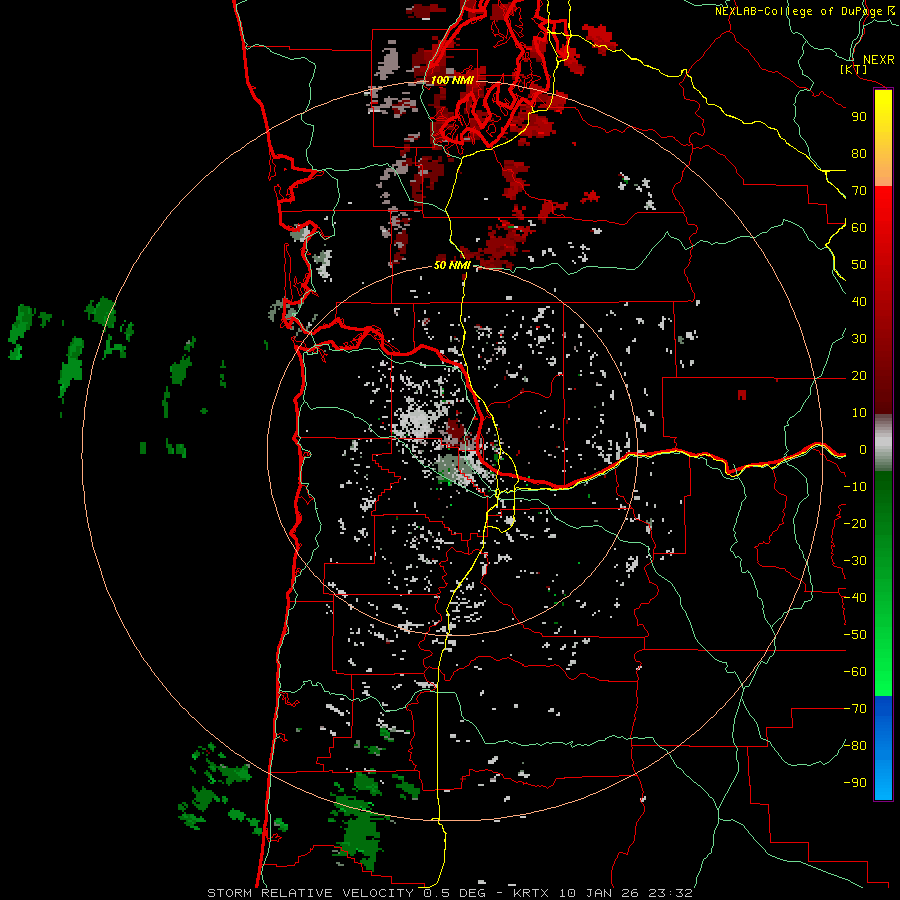The image size is (900, 900).
Task: Select the 80 value on velocity scale
Action: 859,153
